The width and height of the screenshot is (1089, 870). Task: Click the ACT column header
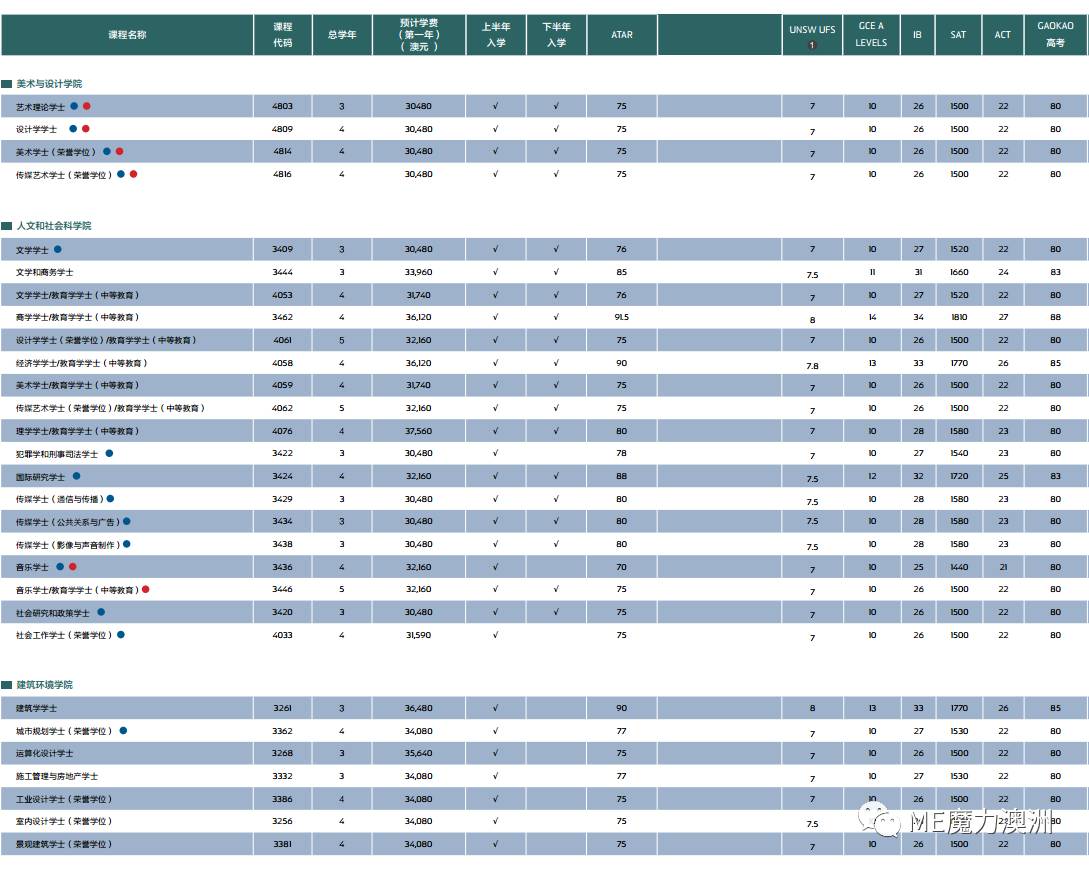tap(1002, 35)
